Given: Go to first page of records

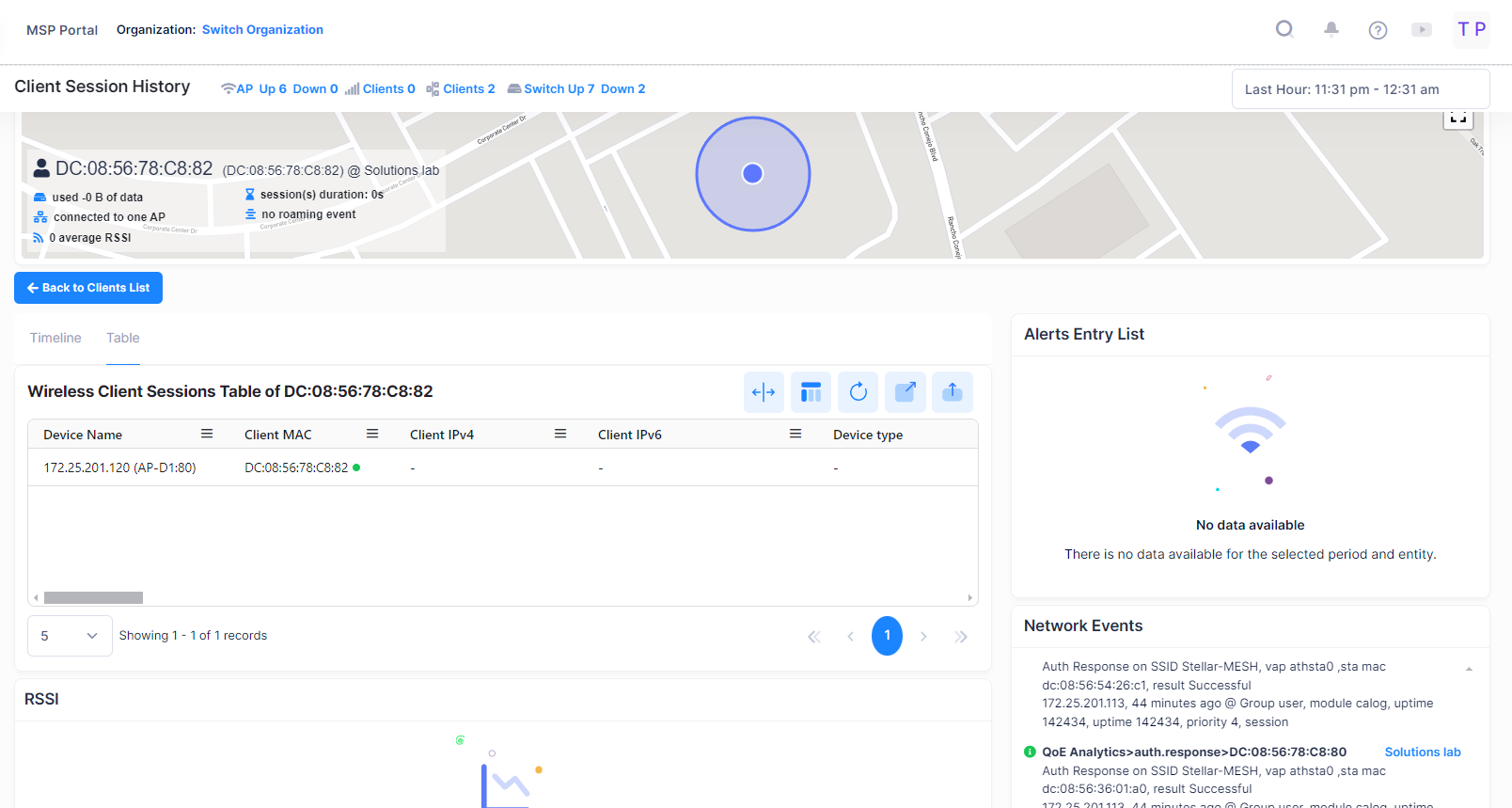Looking at the screenshot, I should [x=814, y=637].
